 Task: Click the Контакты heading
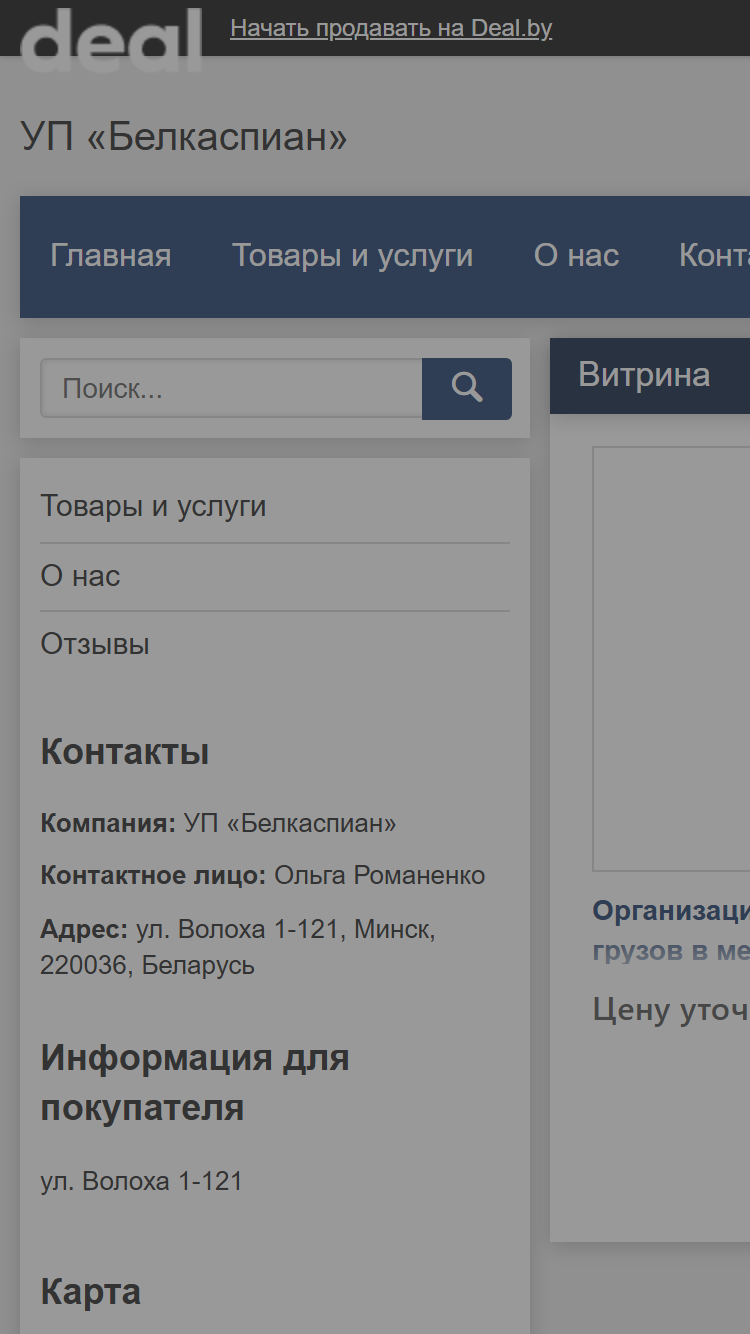[125, 752]
